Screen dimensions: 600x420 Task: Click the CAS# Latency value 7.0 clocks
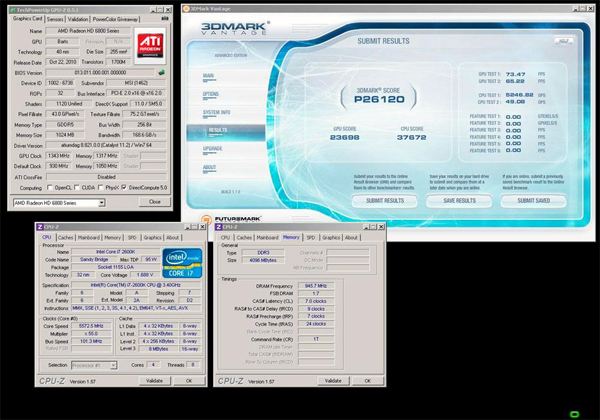coord(316,301)
